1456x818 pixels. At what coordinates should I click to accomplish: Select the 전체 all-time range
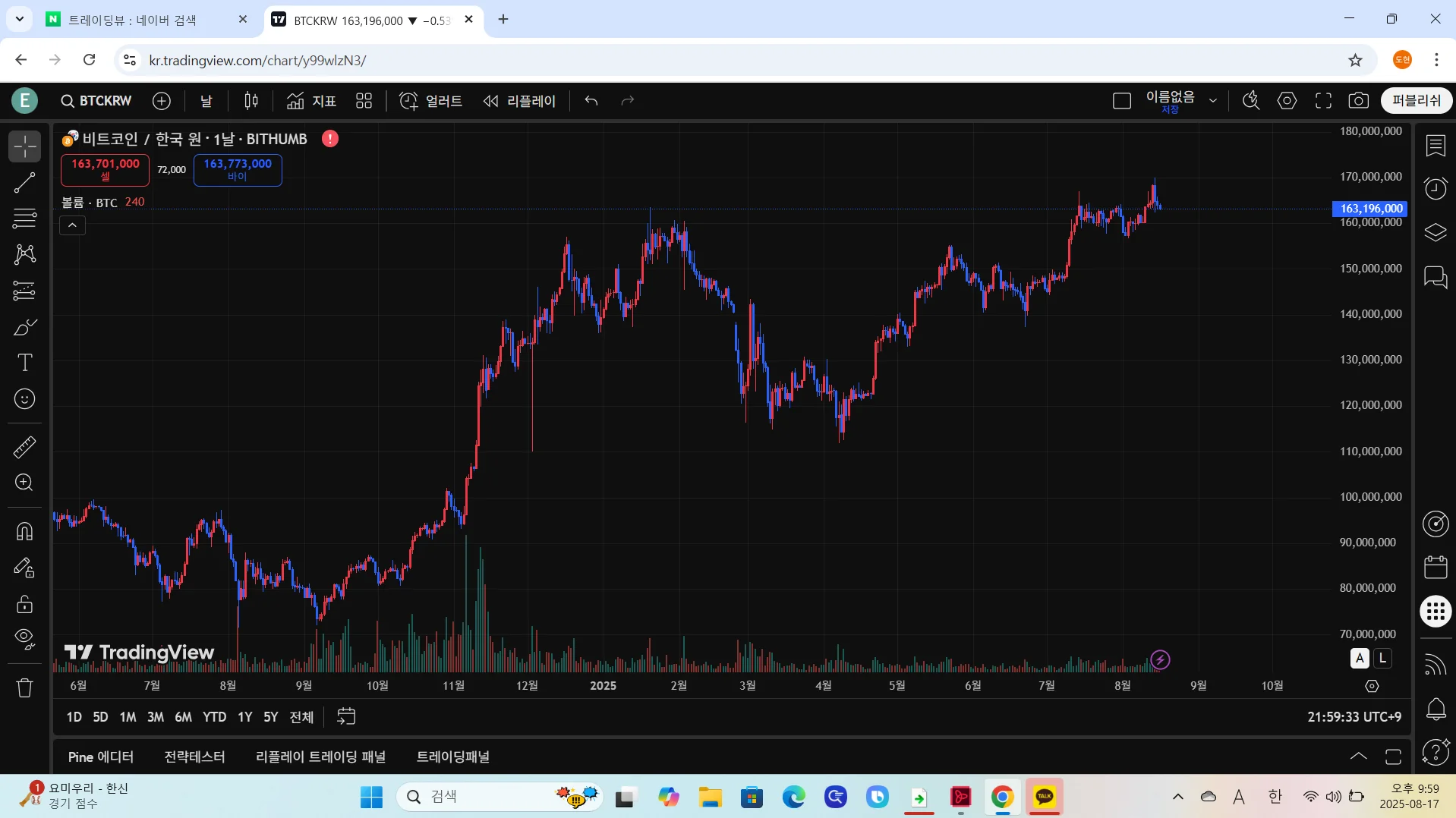click(301, 717)
